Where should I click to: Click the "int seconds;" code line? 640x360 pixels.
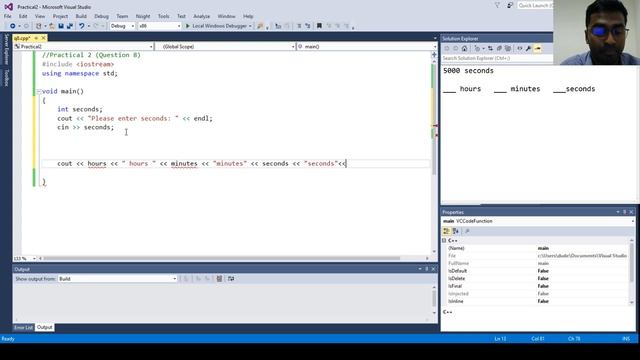point(80,109)
